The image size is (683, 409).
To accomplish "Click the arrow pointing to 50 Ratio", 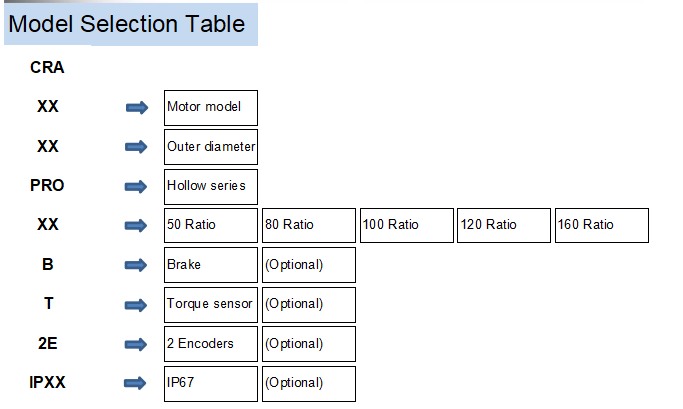I will click(136, 226).
